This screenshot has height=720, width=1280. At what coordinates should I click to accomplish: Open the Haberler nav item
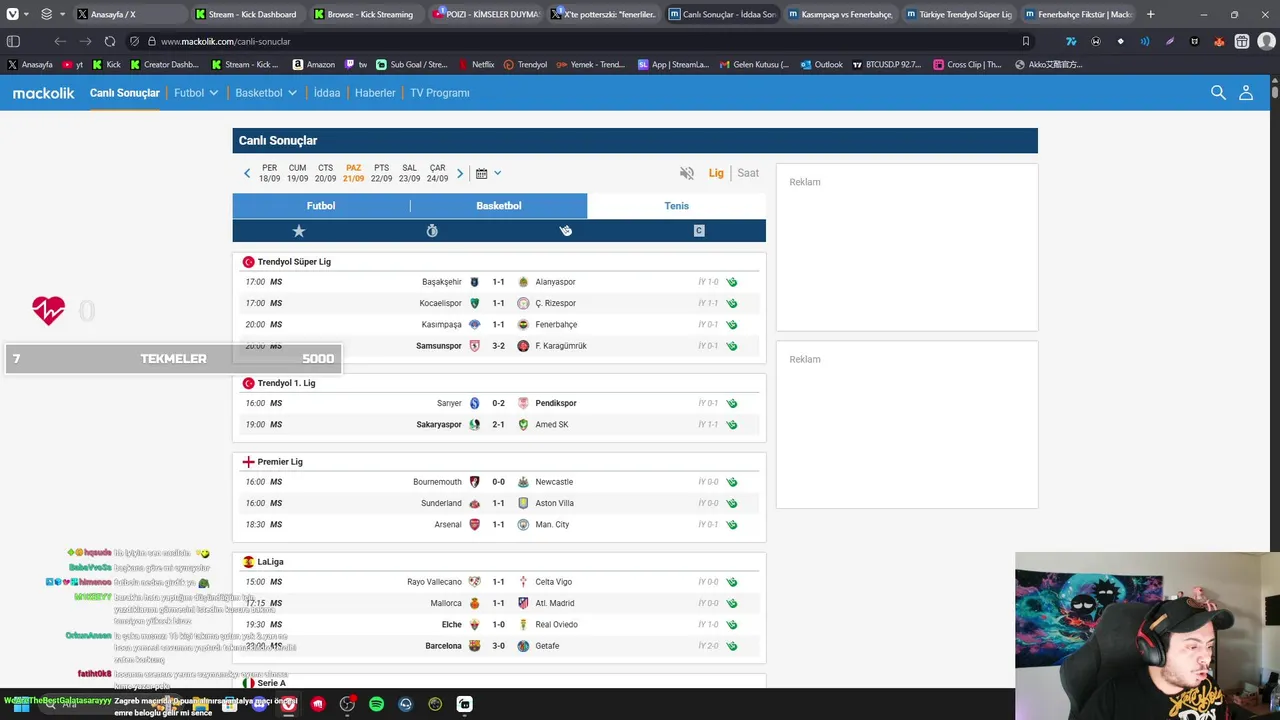pos(375,93)
